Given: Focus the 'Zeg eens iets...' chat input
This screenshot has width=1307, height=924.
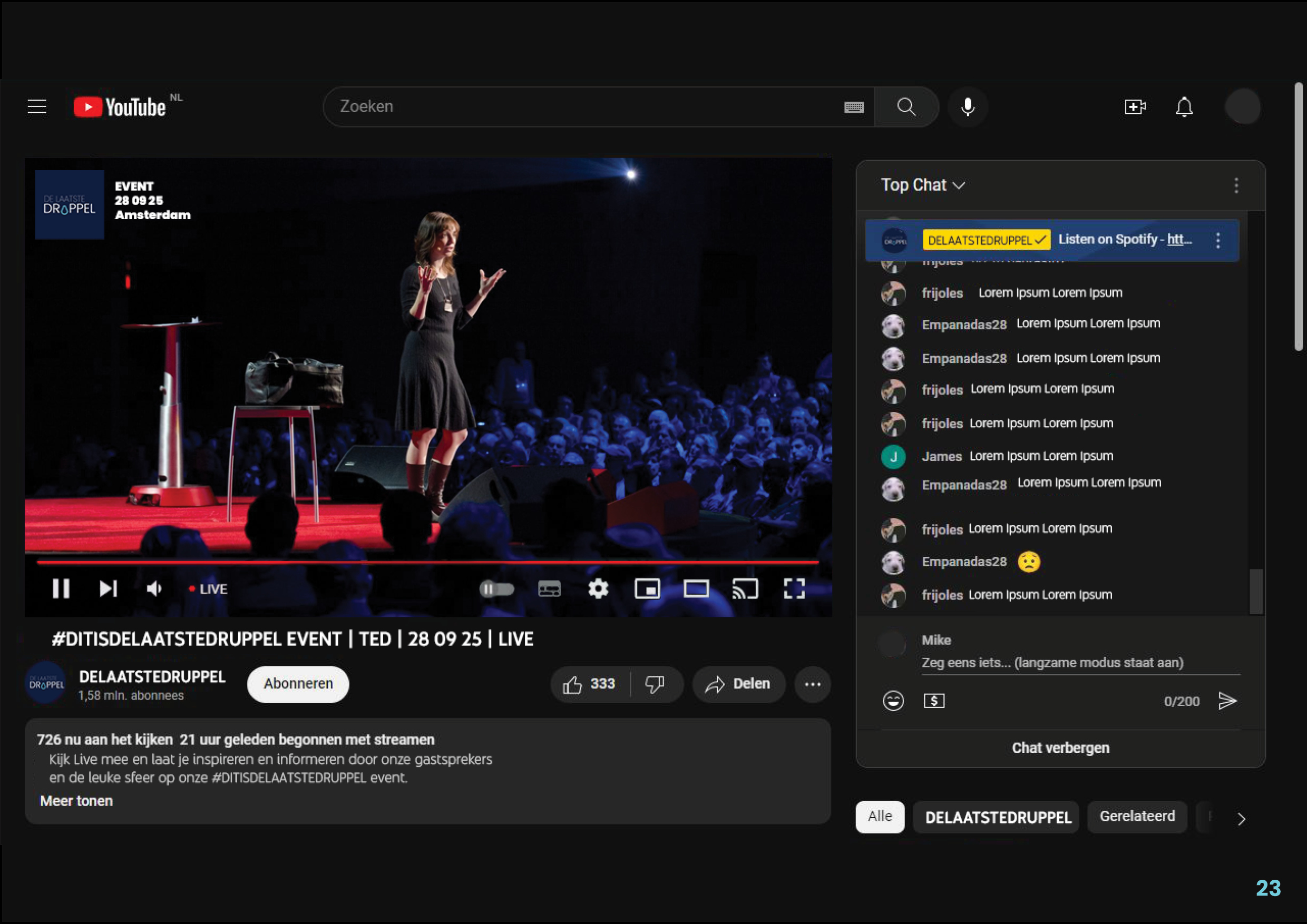Looking at the screenshot, I should coord(1080,663).
